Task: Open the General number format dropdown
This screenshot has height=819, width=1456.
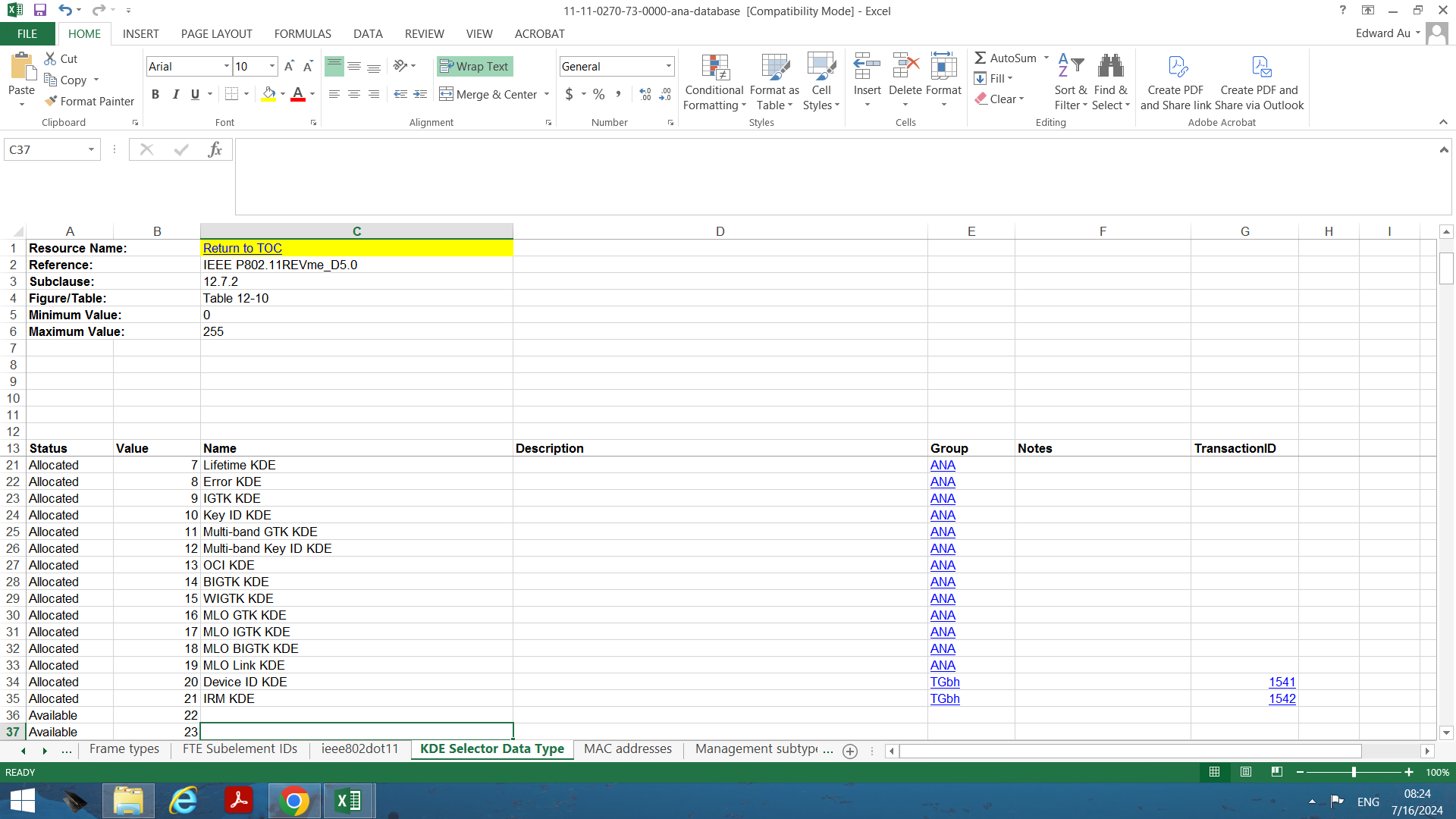Action: 668,67
